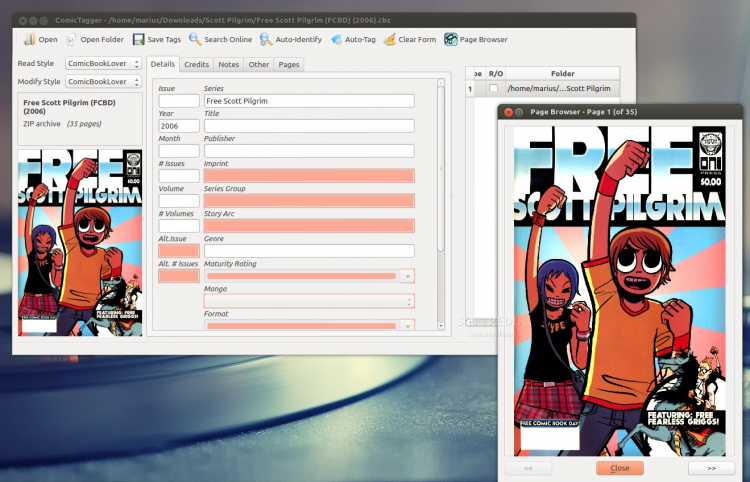Close the Page Browser with Close button
The width and height of the screenshot is (750, 482).
(x=620, y=468)
